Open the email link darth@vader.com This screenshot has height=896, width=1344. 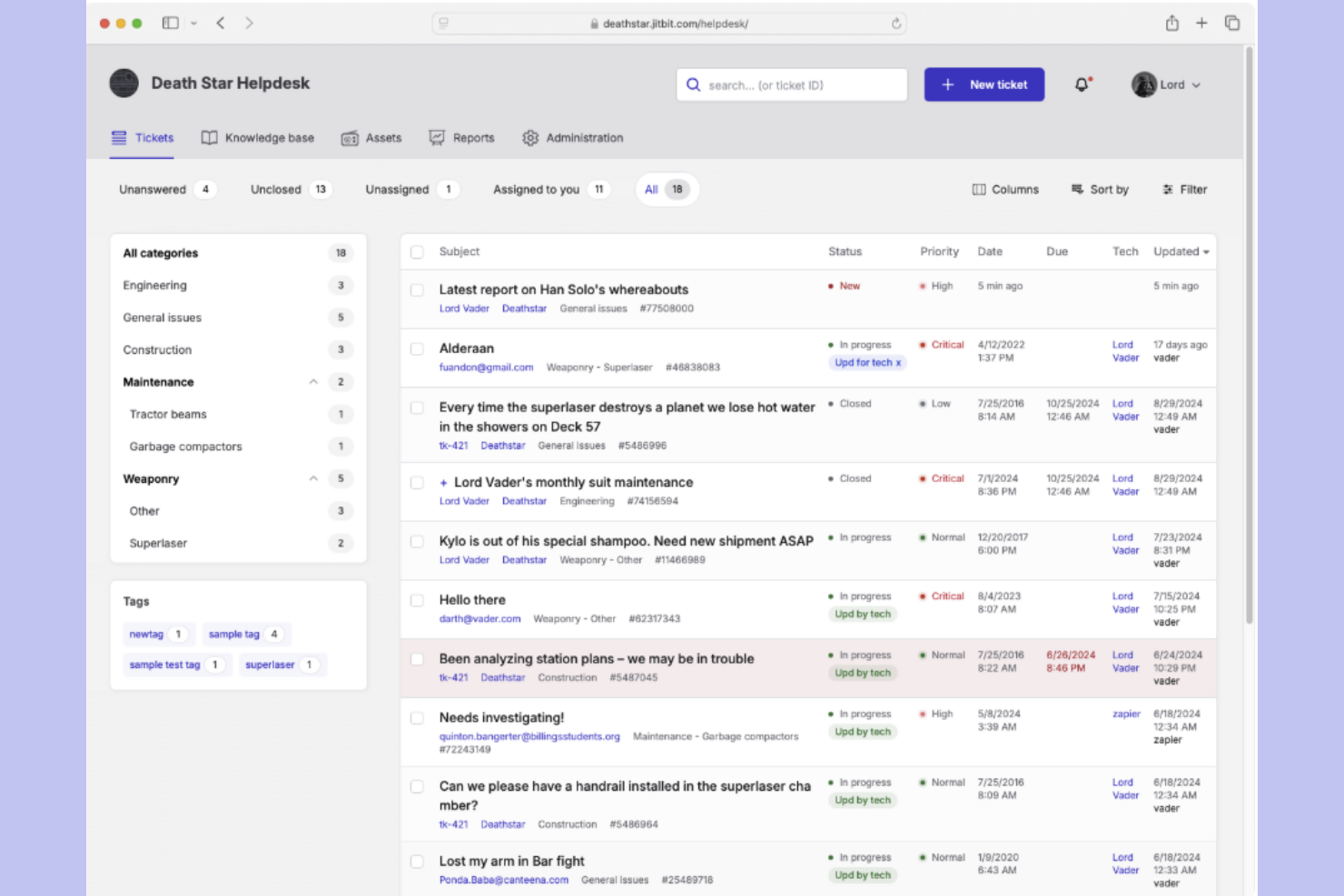(479, 618)
